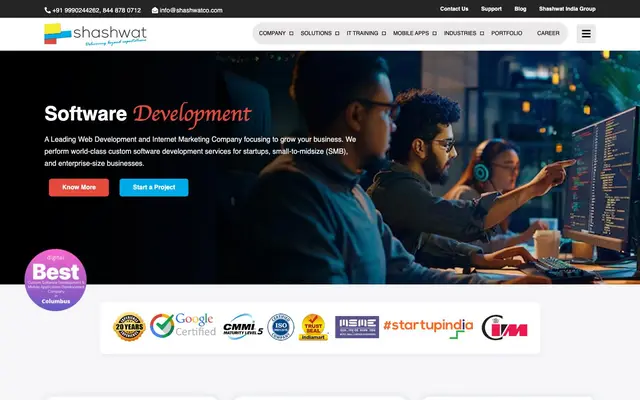This screenshot has width=640, height=400.
Task: Expand the INDUSTRIES dropdown arrow
Action: (x=482, y=33)
